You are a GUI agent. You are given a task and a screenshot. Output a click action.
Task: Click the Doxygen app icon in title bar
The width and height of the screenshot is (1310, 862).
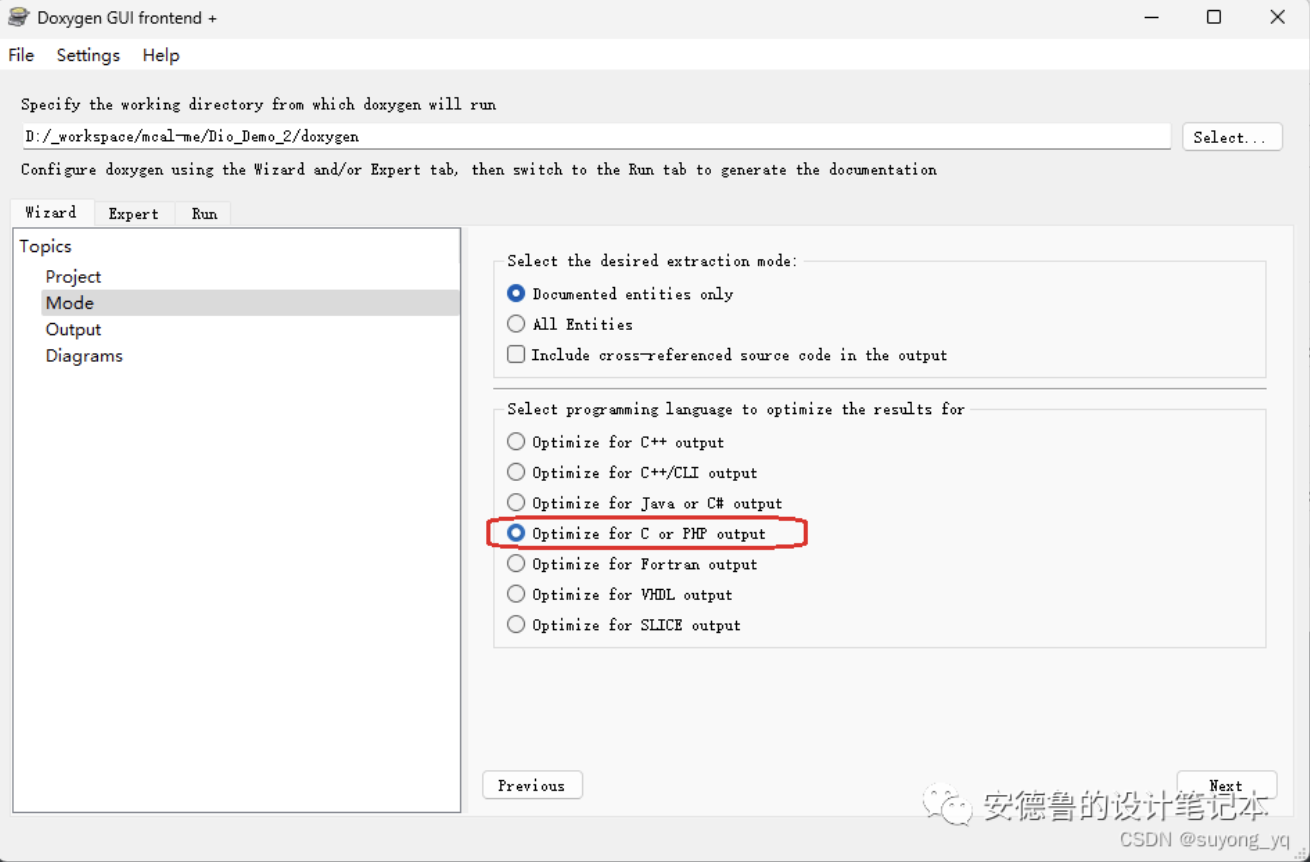click(18, 17)
